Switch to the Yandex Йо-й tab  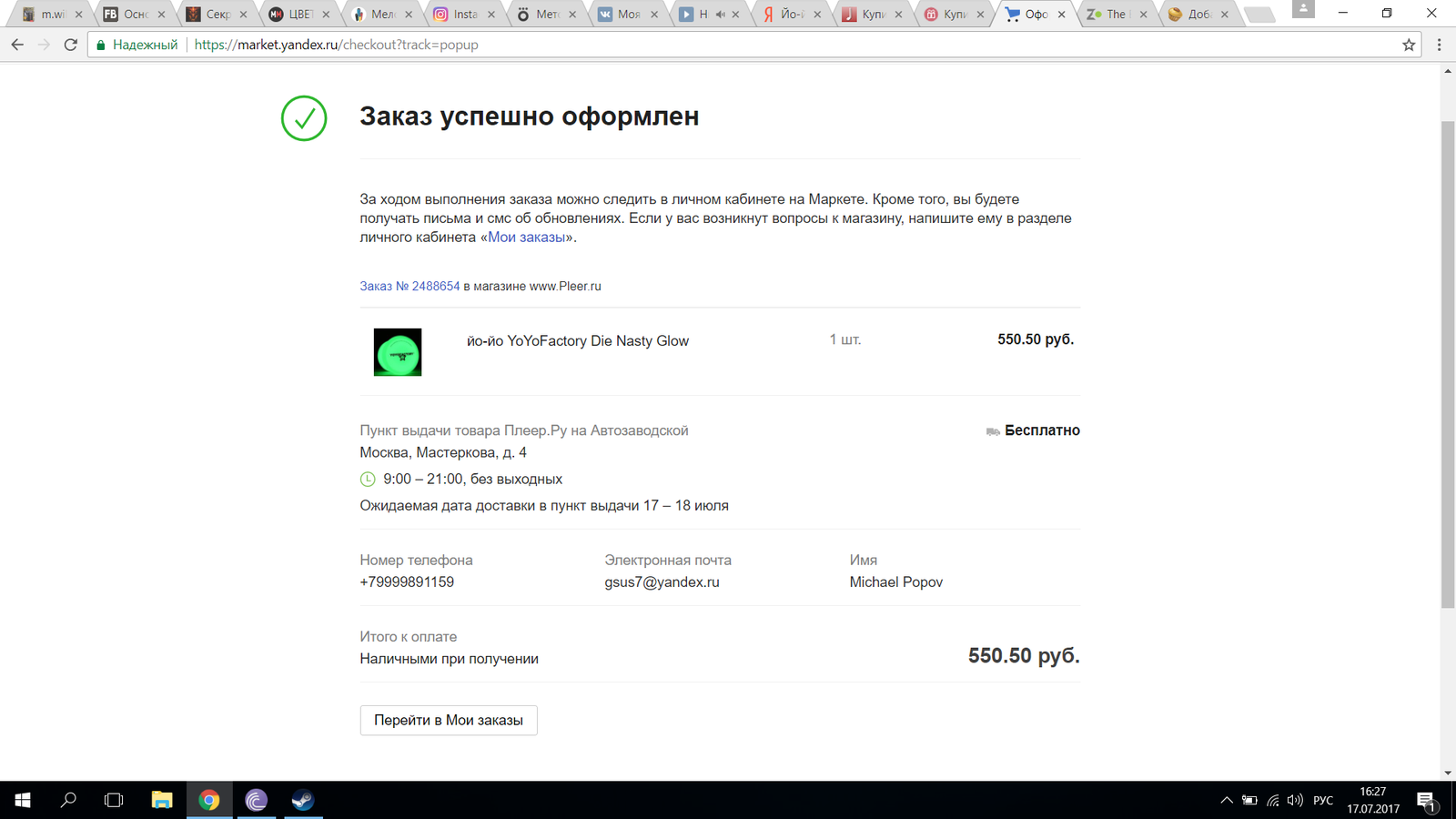point(792,15)
